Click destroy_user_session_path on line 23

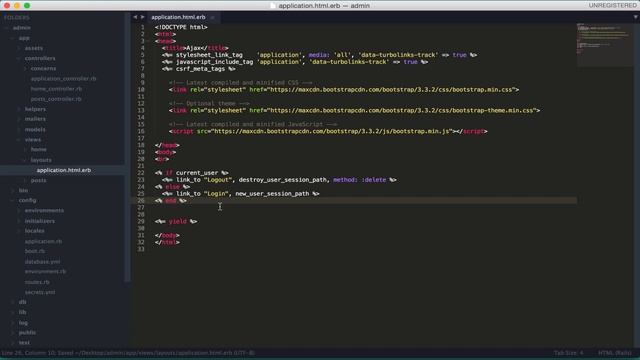[x=283, y=180]
